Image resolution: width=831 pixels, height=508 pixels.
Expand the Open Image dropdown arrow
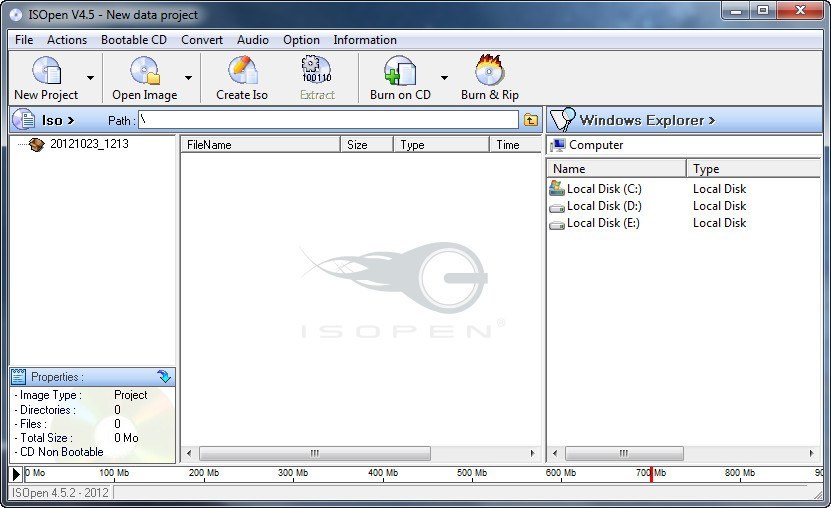(189, 78)
